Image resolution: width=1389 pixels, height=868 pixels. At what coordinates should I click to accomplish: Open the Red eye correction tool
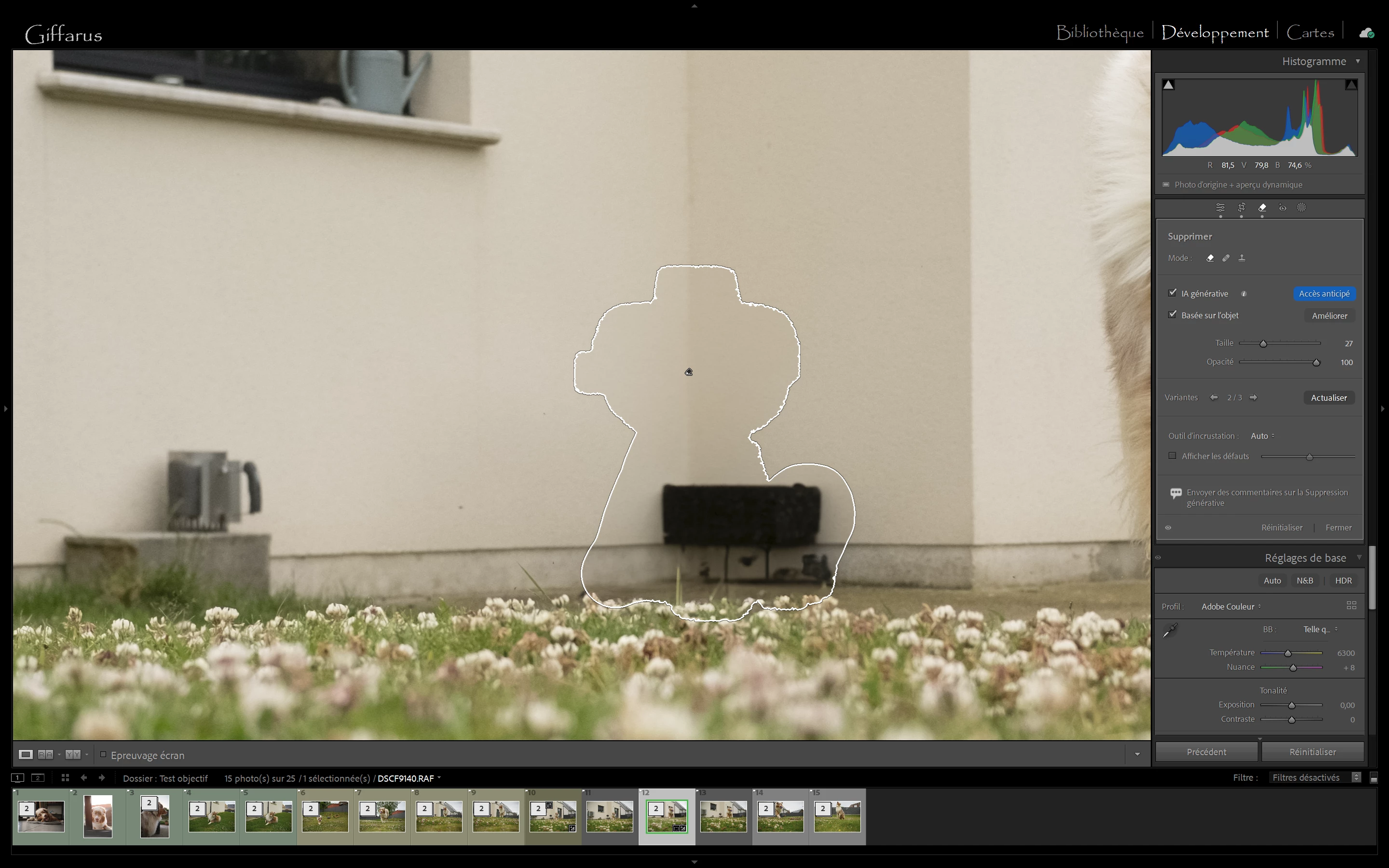point(1282,208)
